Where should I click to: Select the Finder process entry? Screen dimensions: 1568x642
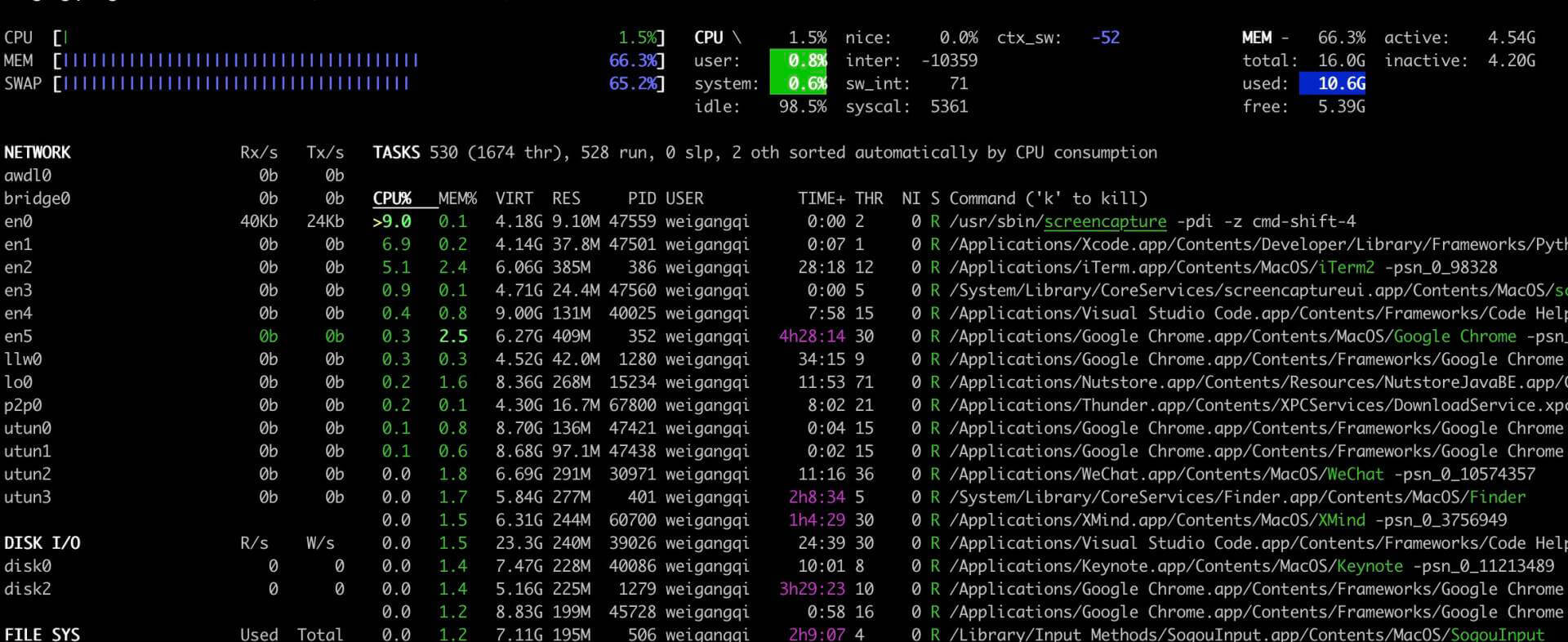(1236, 497)
